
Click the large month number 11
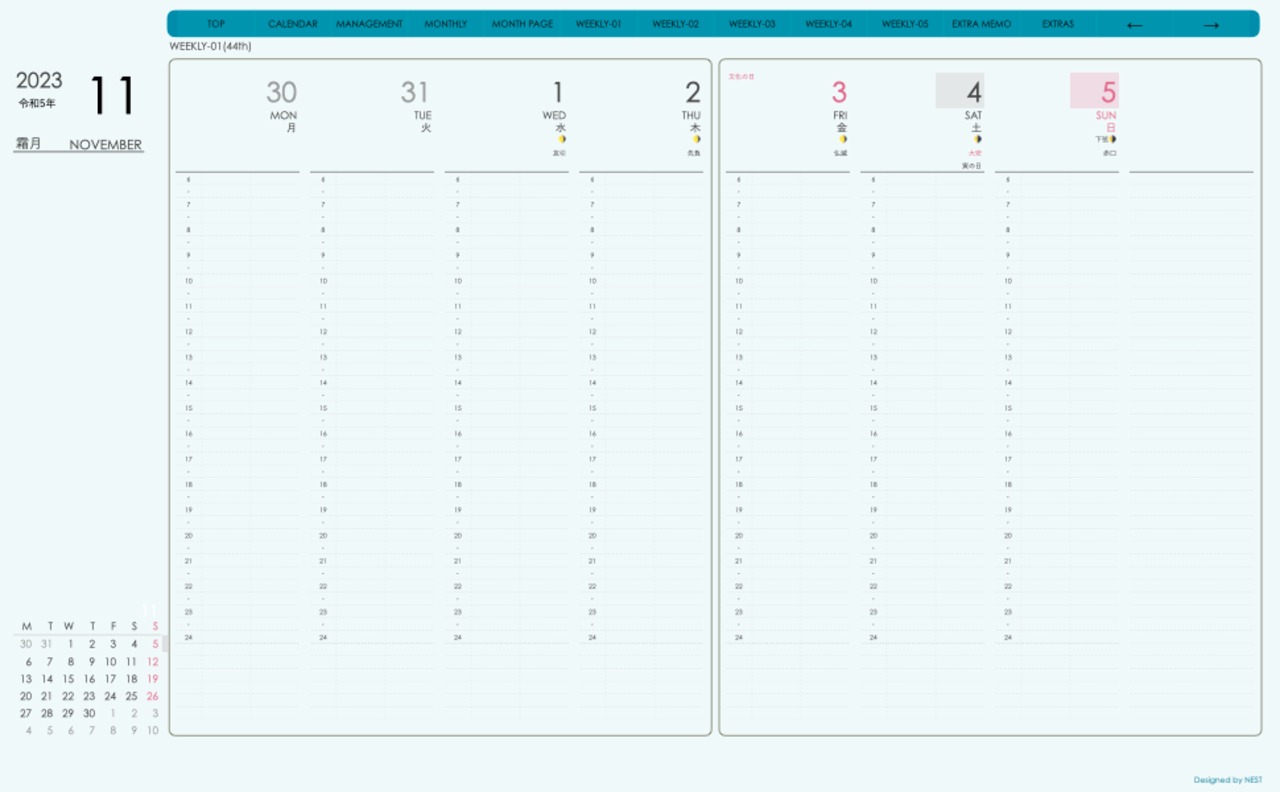point(112,95)
